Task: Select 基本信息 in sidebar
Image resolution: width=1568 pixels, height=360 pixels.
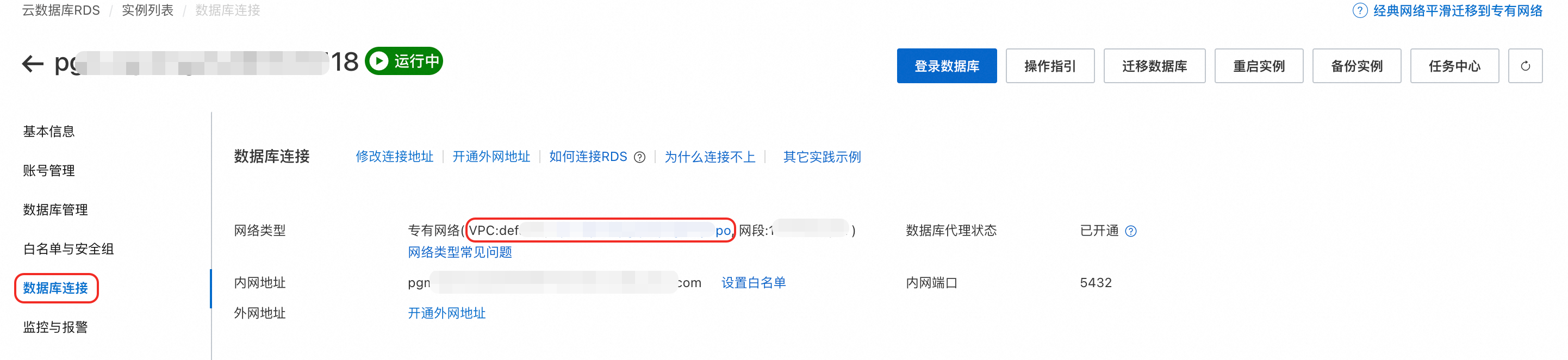Action: click(49, 132)
